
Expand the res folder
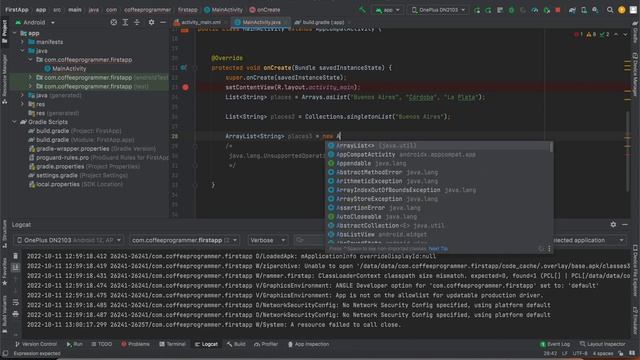coord(22,104)
